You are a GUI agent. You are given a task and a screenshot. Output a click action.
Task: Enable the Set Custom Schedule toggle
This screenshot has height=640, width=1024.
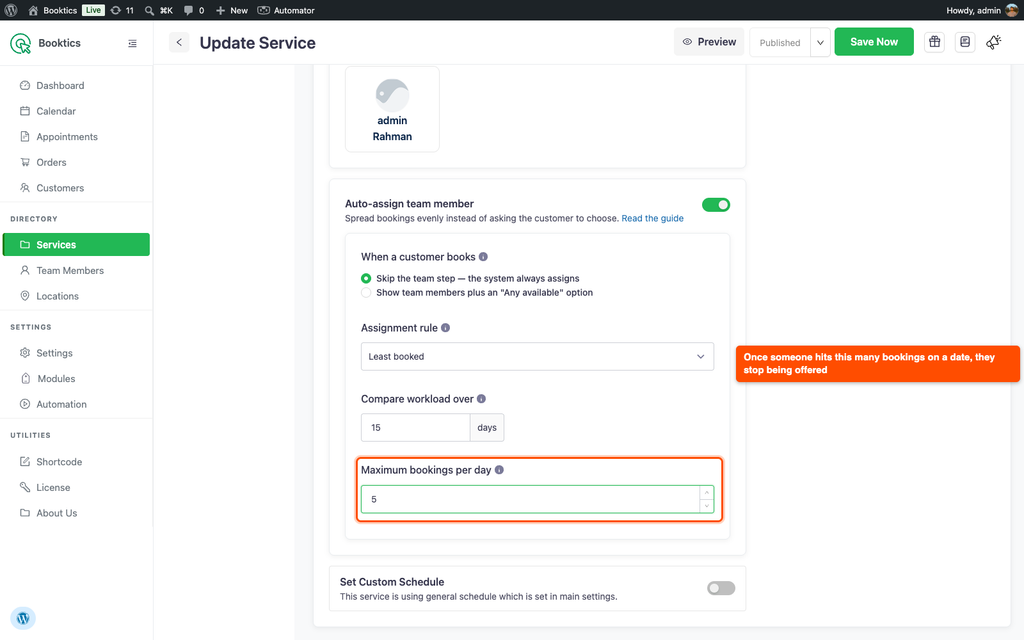(x=721, y=588)
